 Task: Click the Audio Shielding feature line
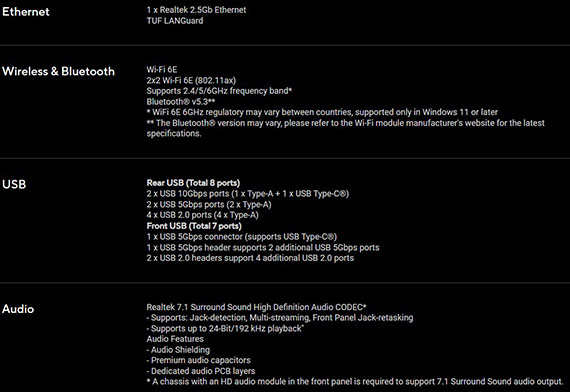coord(178,350)
